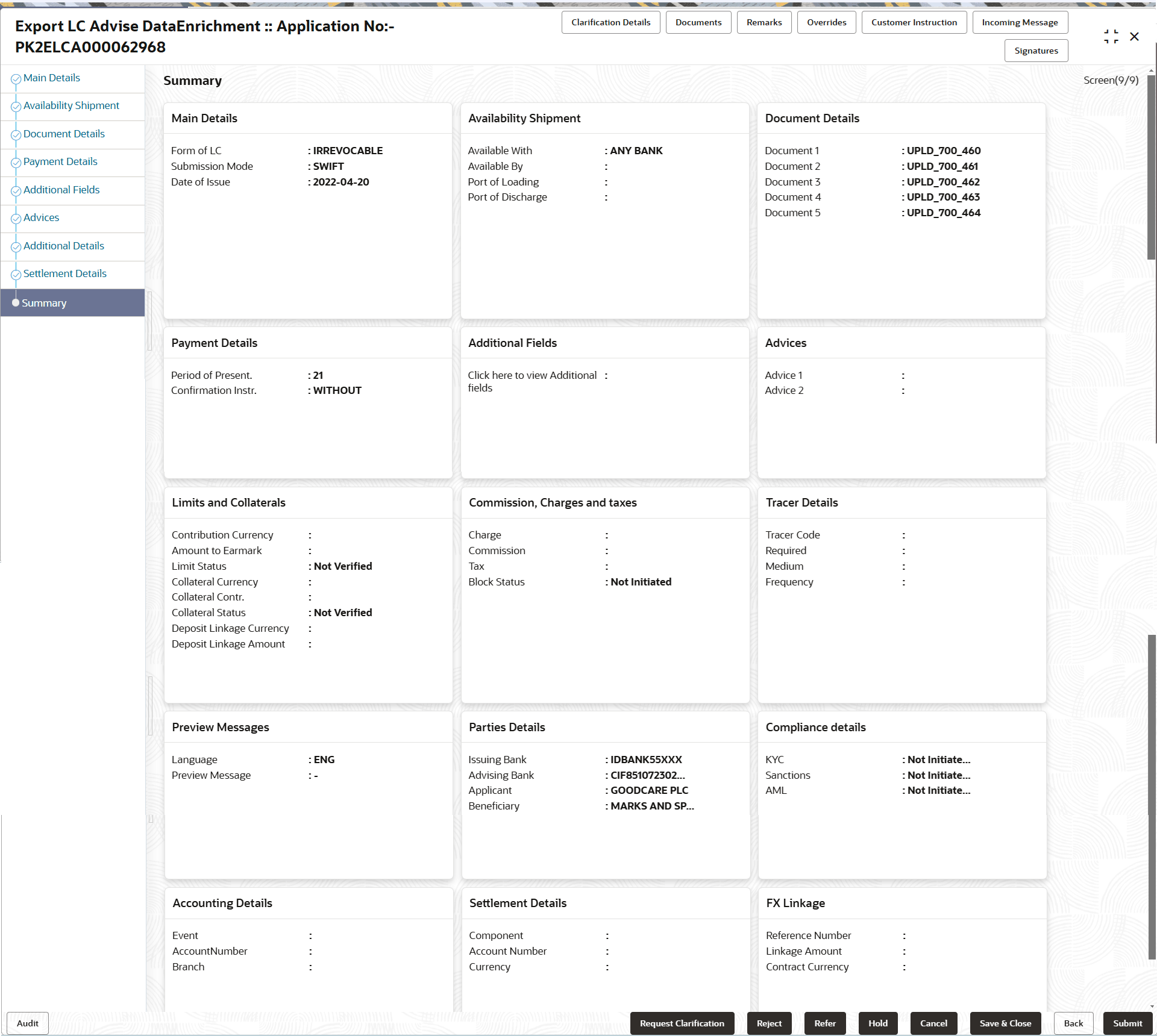This screenshot has height=1036, width=1157.
Task: Click the collapse screen icon at top right
Action: click(x=1111, y=36)
